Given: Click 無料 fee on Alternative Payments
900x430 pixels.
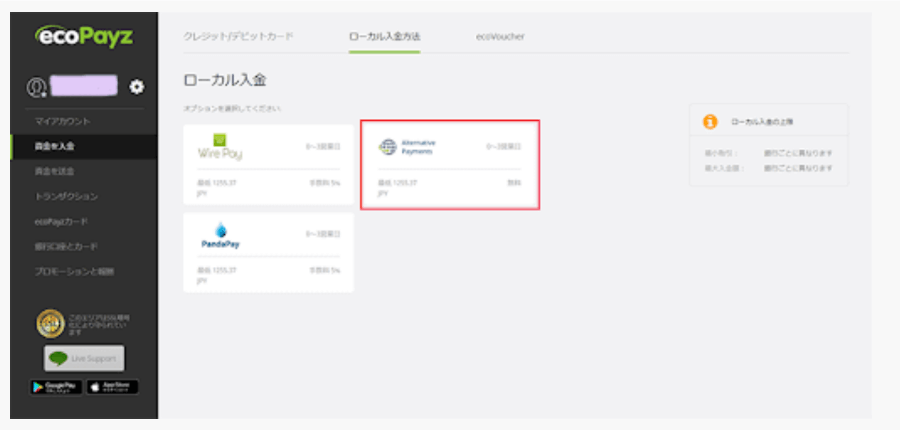Looking at the screenshot, I should (514, 183).
